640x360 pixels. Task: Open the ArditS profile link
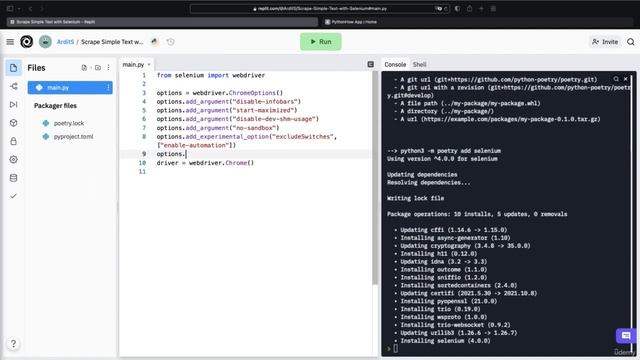point(65,42)
